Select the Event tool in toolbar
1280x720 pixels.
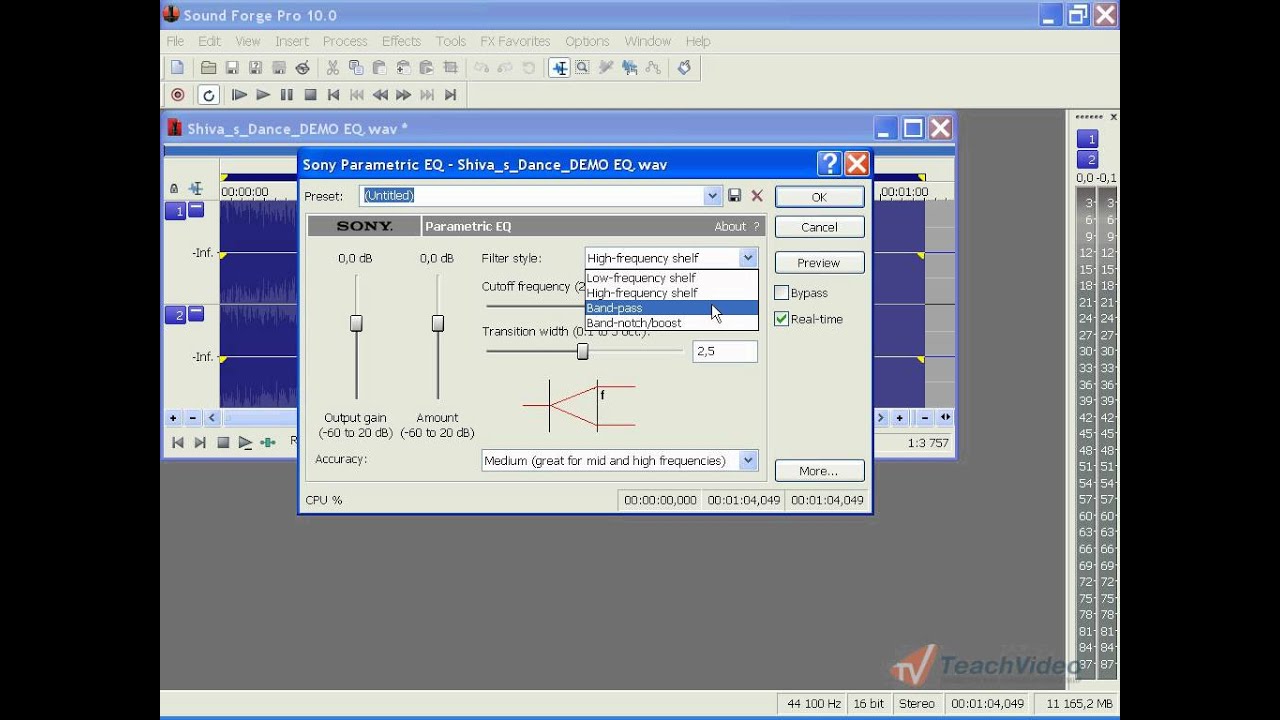pyautogui.click(x=630, y=68)
